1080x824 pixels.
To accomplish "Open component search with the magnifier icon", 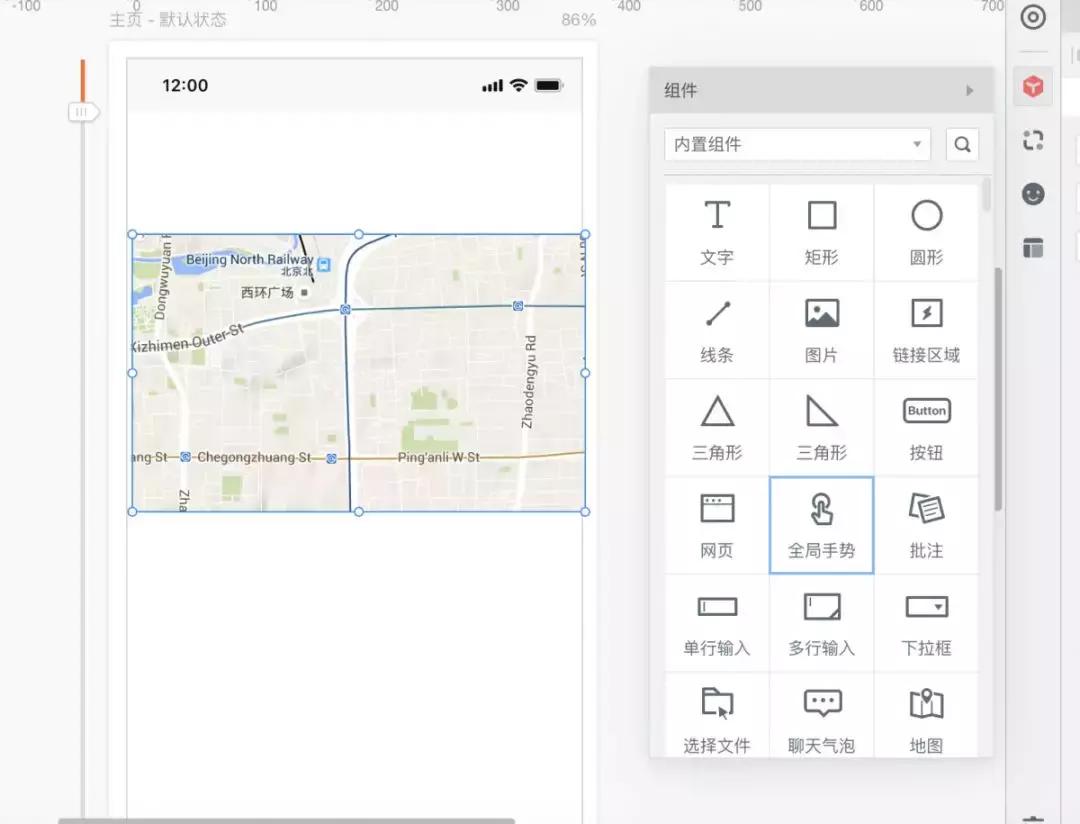I will click(962, 144).
